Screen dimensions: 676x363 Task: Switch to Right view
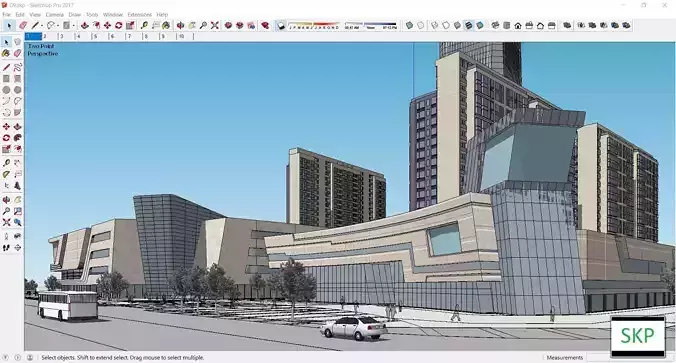point(529,25)
